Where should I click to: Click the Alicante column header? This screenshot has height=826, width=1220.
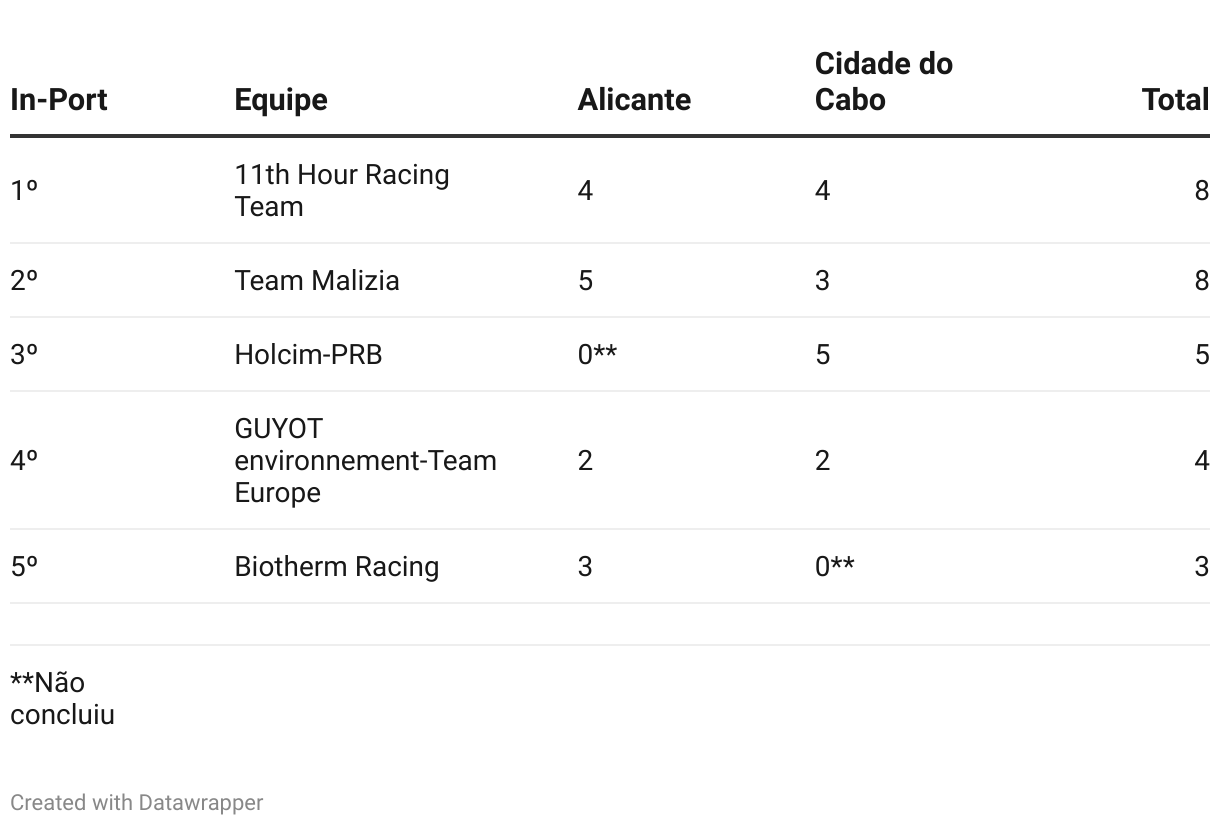click(x=634, y=100)
